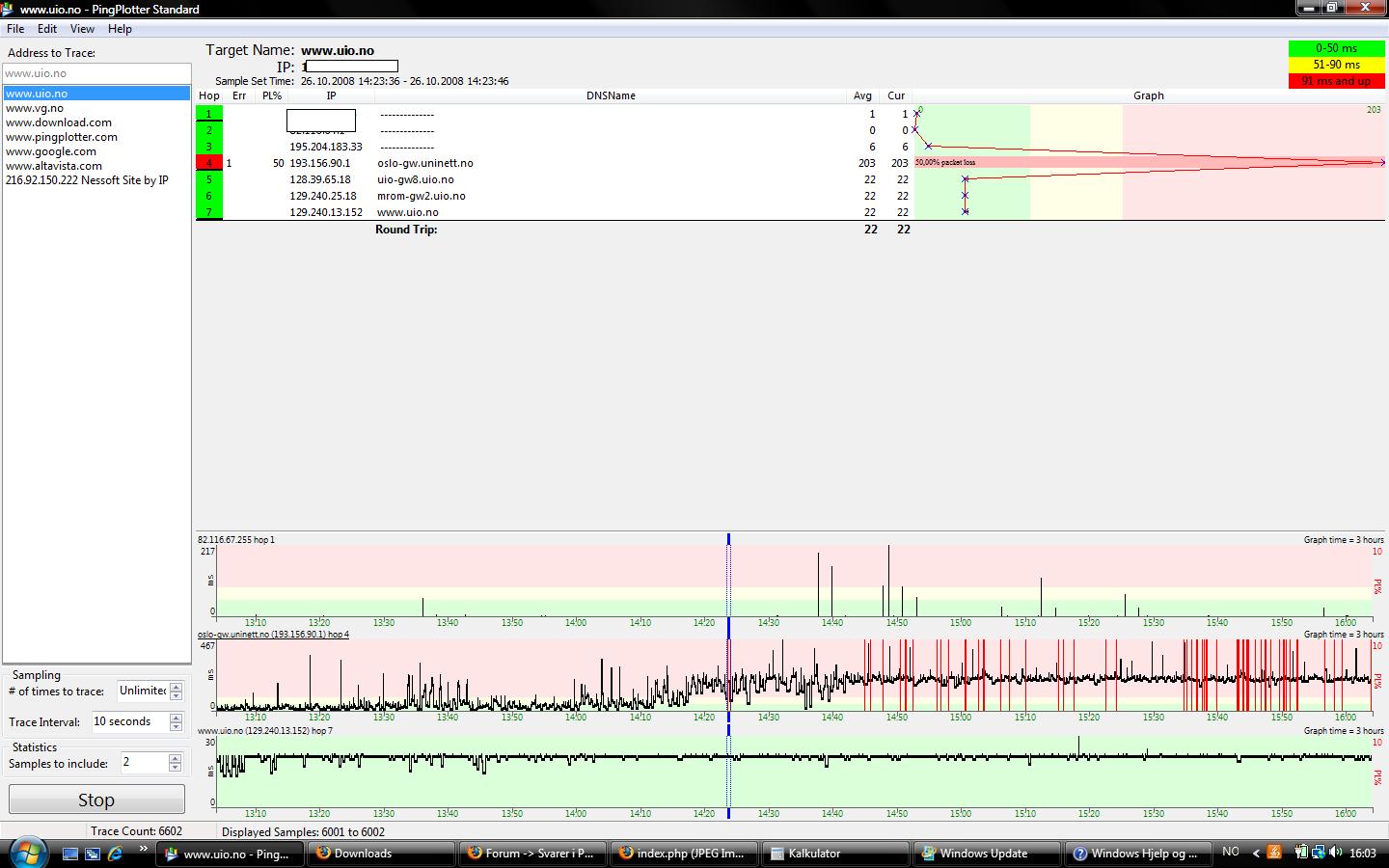
Task: Decrease the Trace Interval value
Action: [176, 726]
